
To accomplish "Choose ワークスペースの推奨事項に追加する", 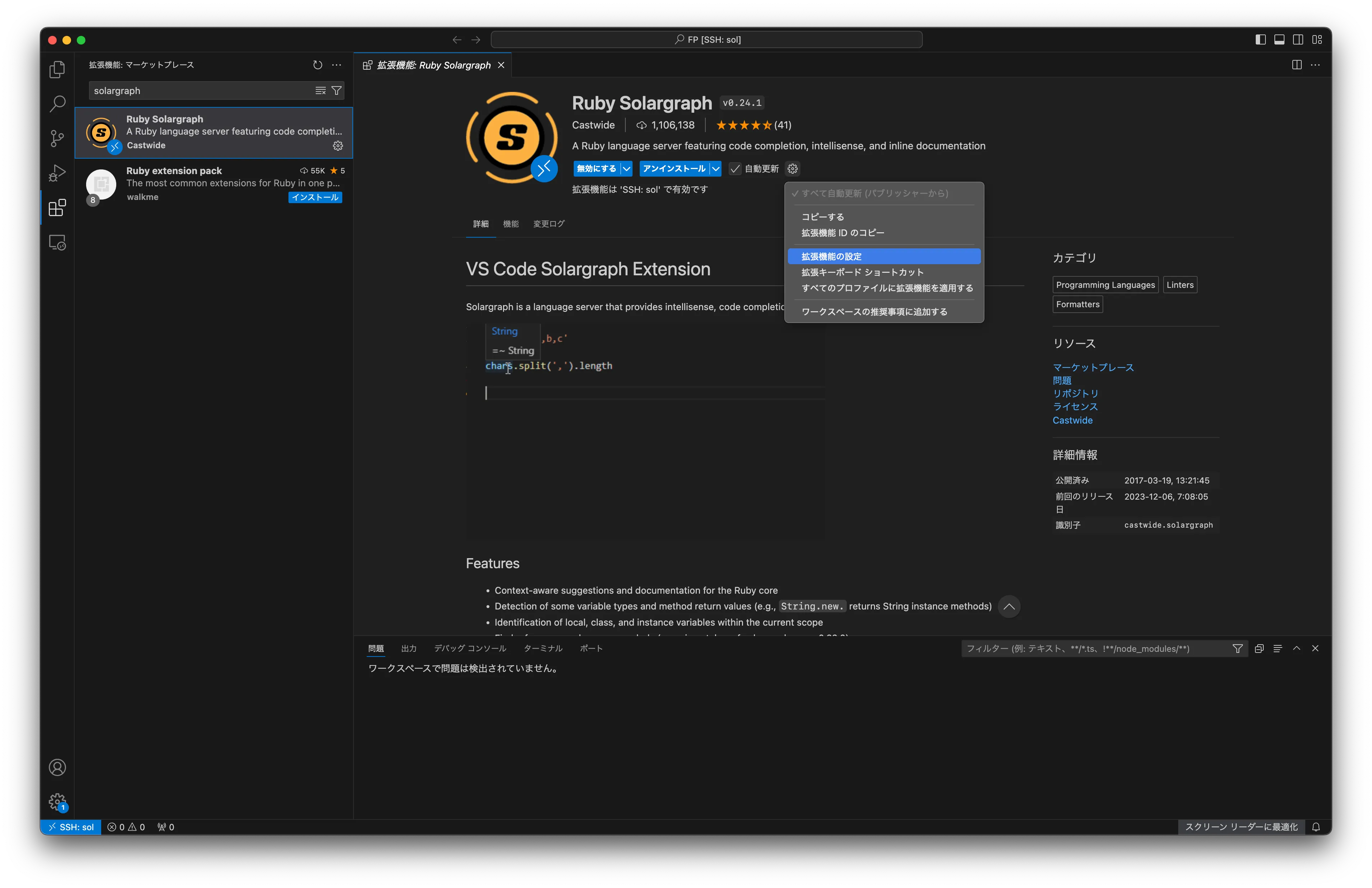I will click(x=883, y=312).
